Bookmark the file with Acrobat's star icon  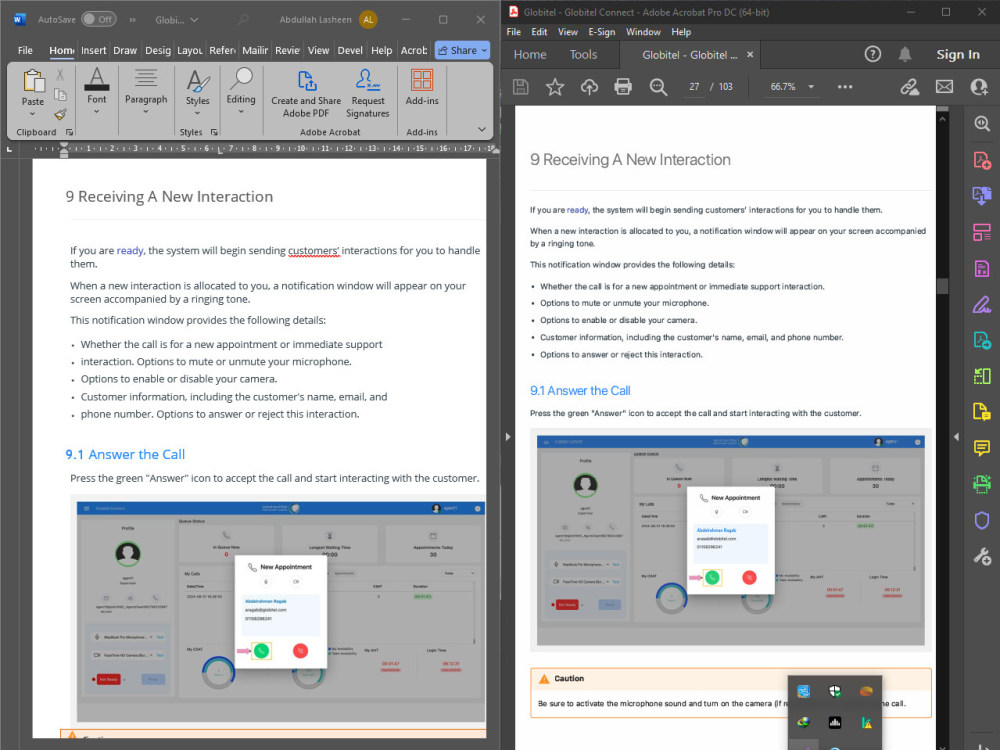[x=555, y=86]
